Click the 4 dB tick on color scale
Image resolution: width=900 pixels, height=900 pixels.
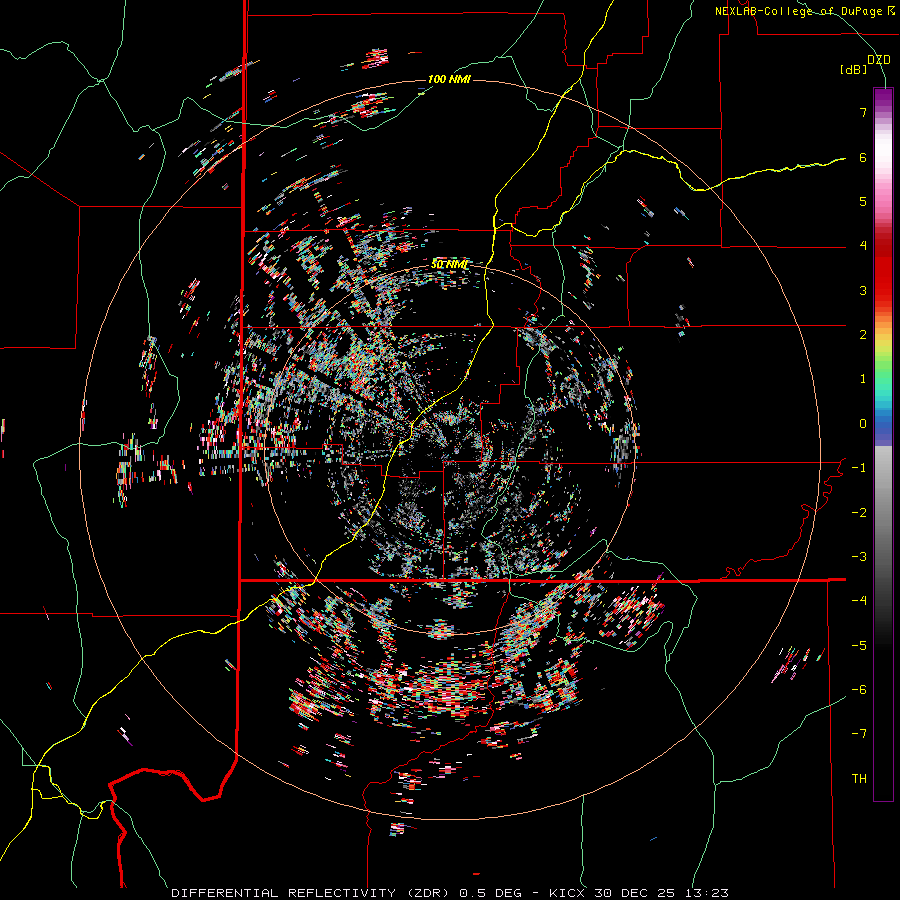pyautogui.click(x=863, y=246)
